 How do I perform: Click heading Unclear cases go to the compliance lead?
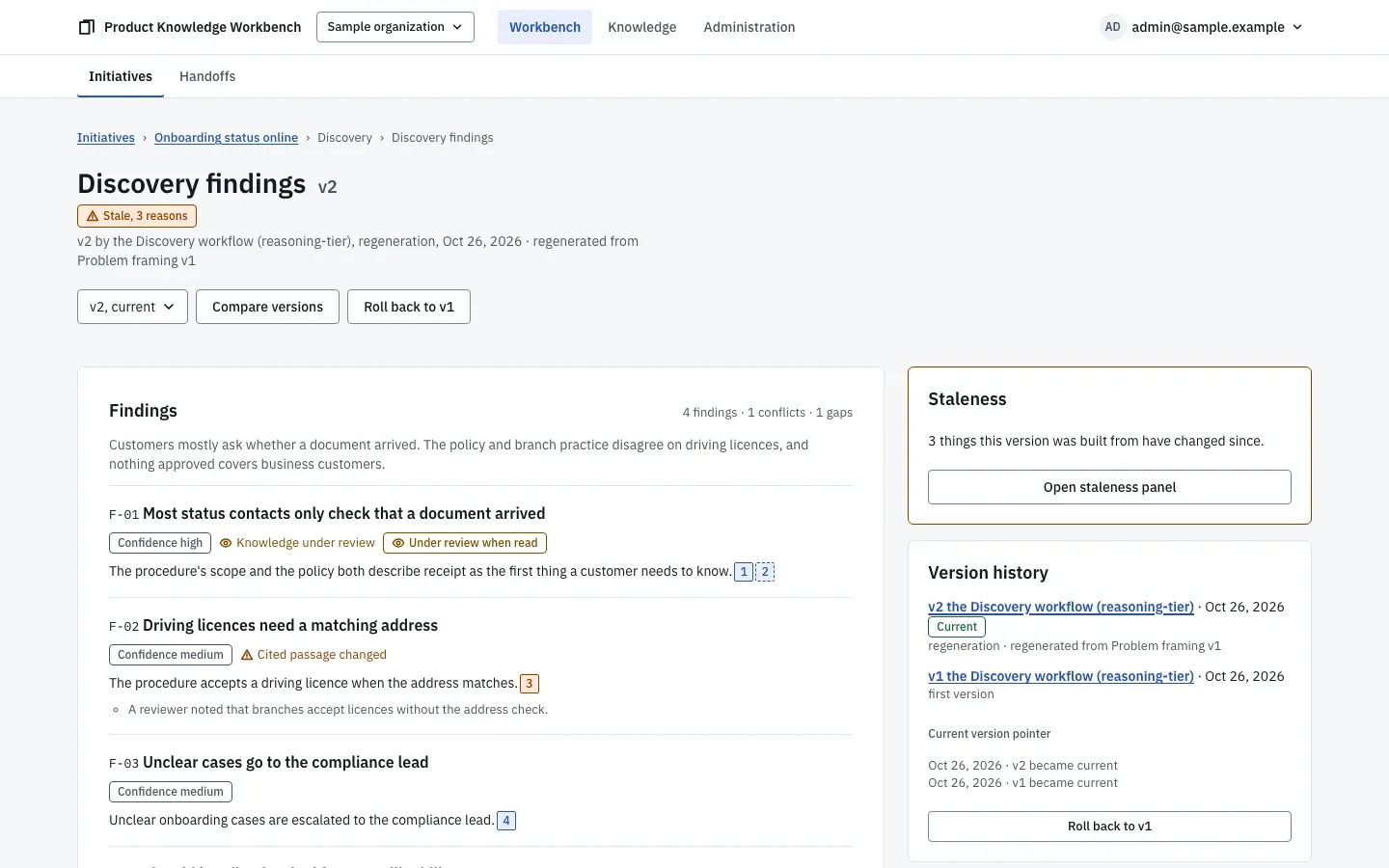tap(286, 763)
